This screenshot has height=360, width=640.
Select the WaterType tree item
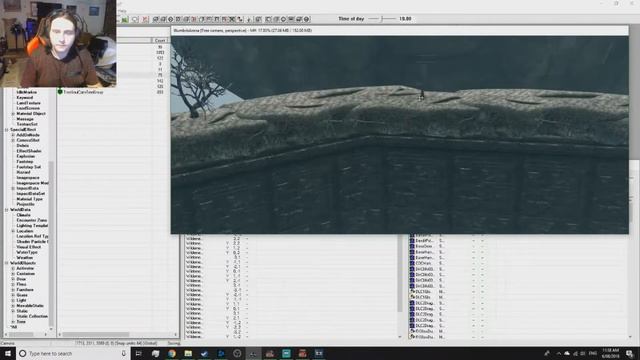click(x=27, y=252)
